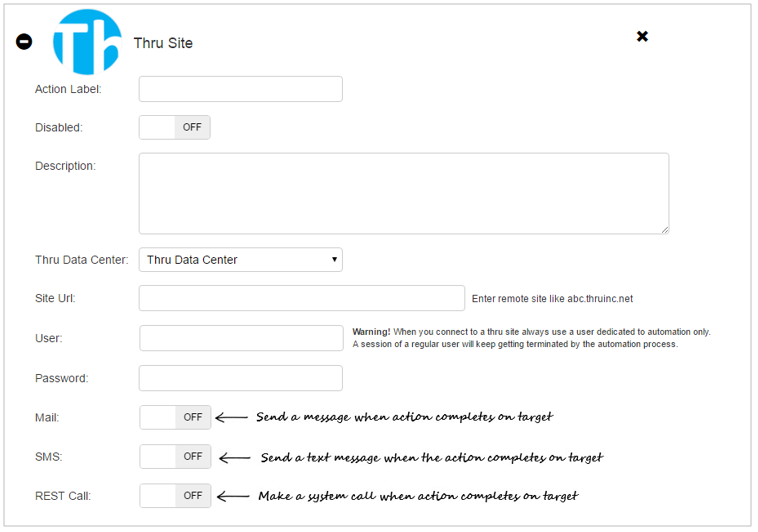Focus the Password field
758x532 pixels.
(x=241, y=378)
